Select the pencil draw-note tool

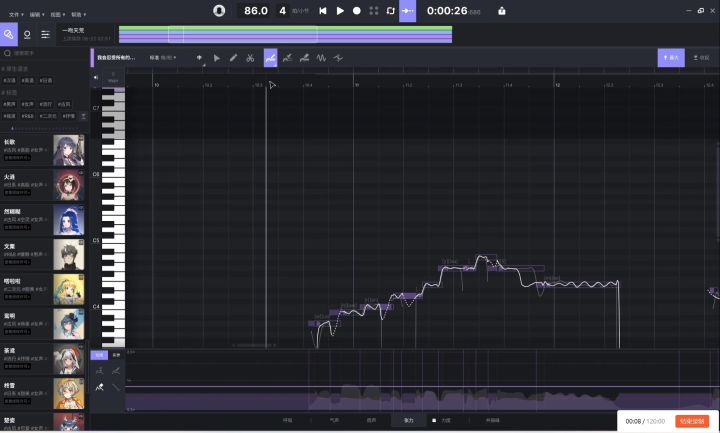233,58
